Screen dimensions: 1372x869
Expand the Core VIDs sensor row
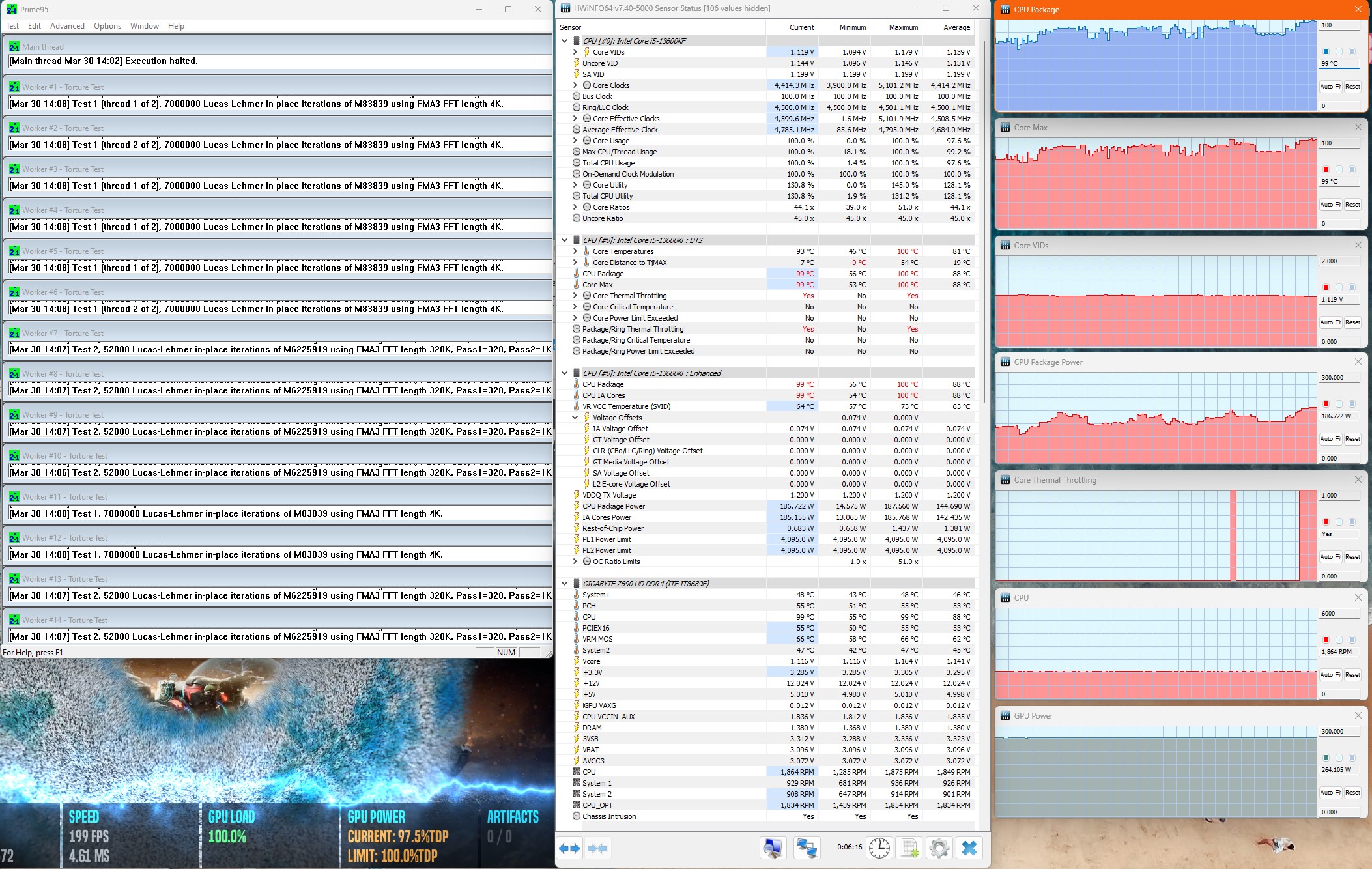pyautogui.click(x=575, y=52)
